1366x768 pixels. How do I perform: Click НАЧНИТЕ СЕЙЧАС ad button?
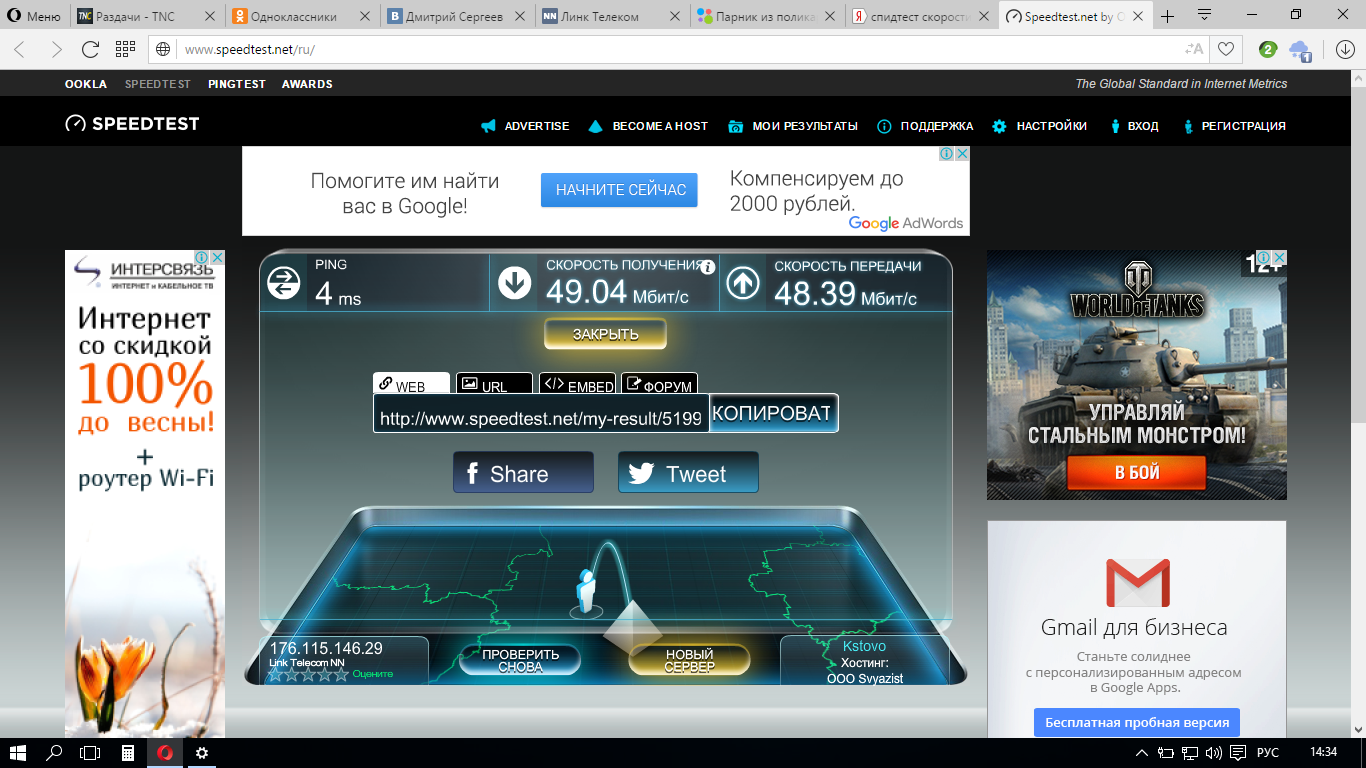619,190
